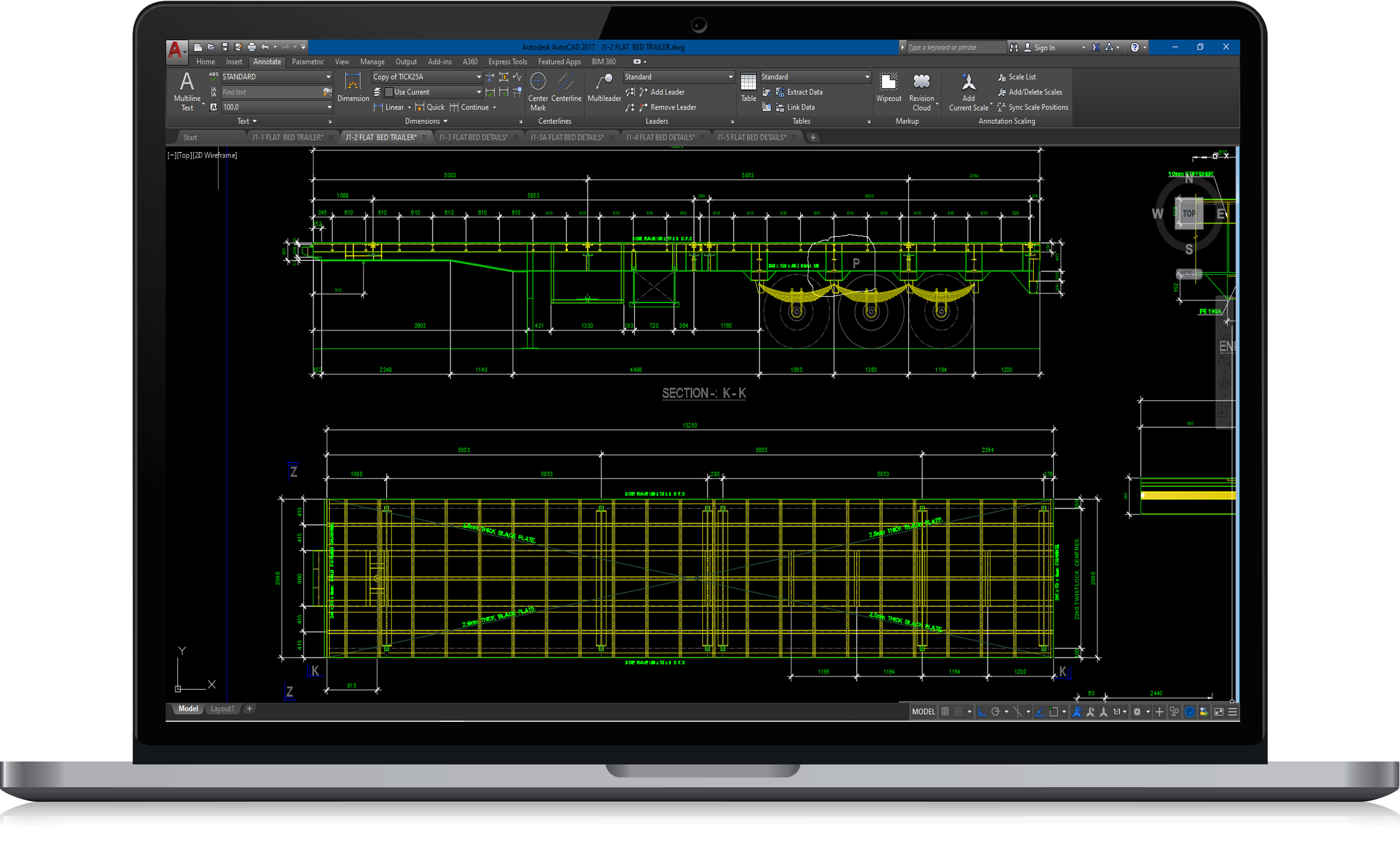This screenshot has height=842, width=1400.
Task: Click Add/Delete Scales
Action: pyautogui.click(x=1030, y=92)
